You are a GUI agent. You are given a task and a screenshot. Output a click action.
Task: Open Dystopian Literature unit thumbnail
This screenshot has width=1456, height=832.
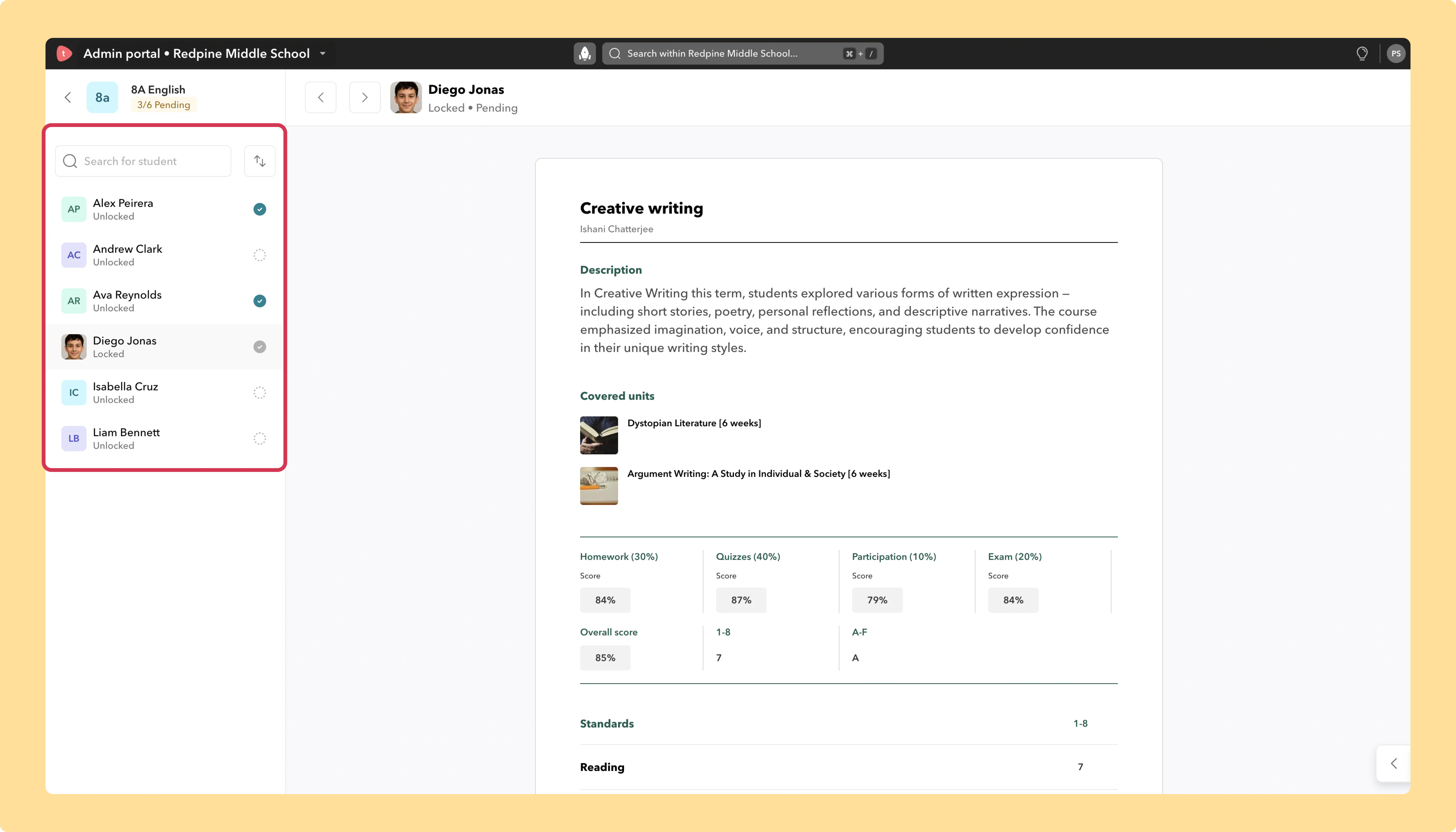tap(598, 435)
